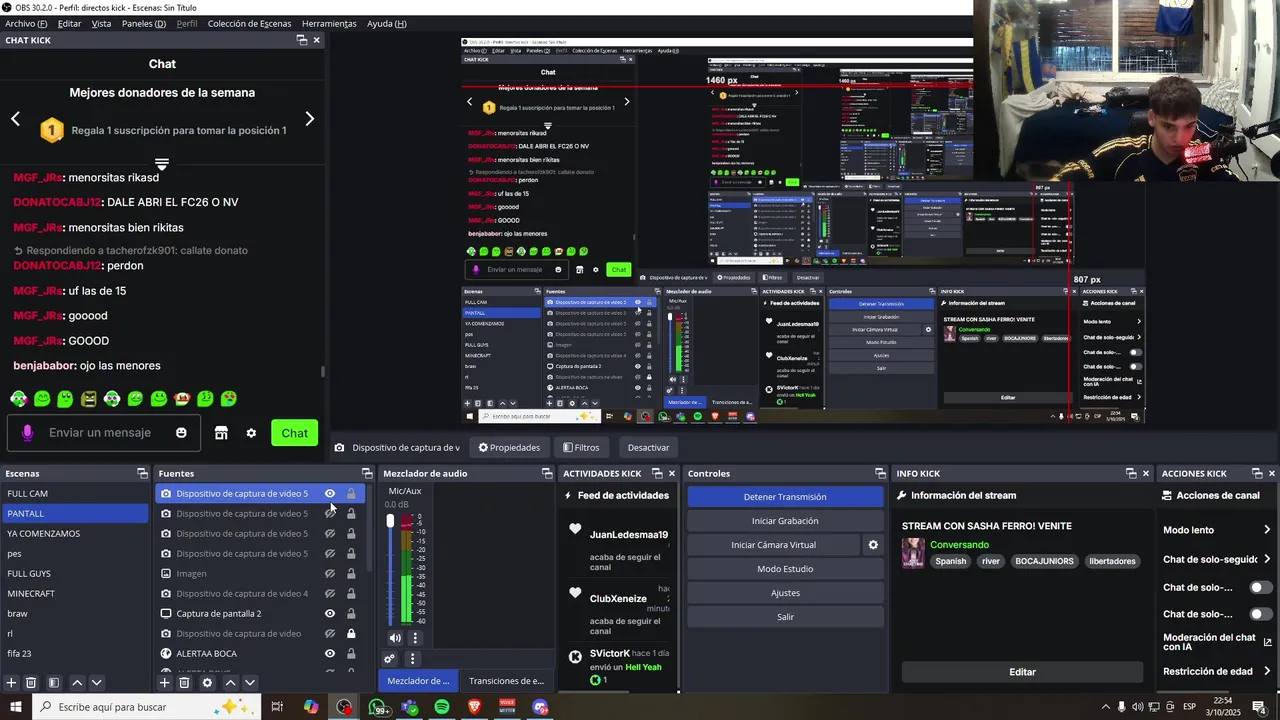Open Brave browser from the taskbar
This screenshot has width=1280, height=720.
[475, 707]
